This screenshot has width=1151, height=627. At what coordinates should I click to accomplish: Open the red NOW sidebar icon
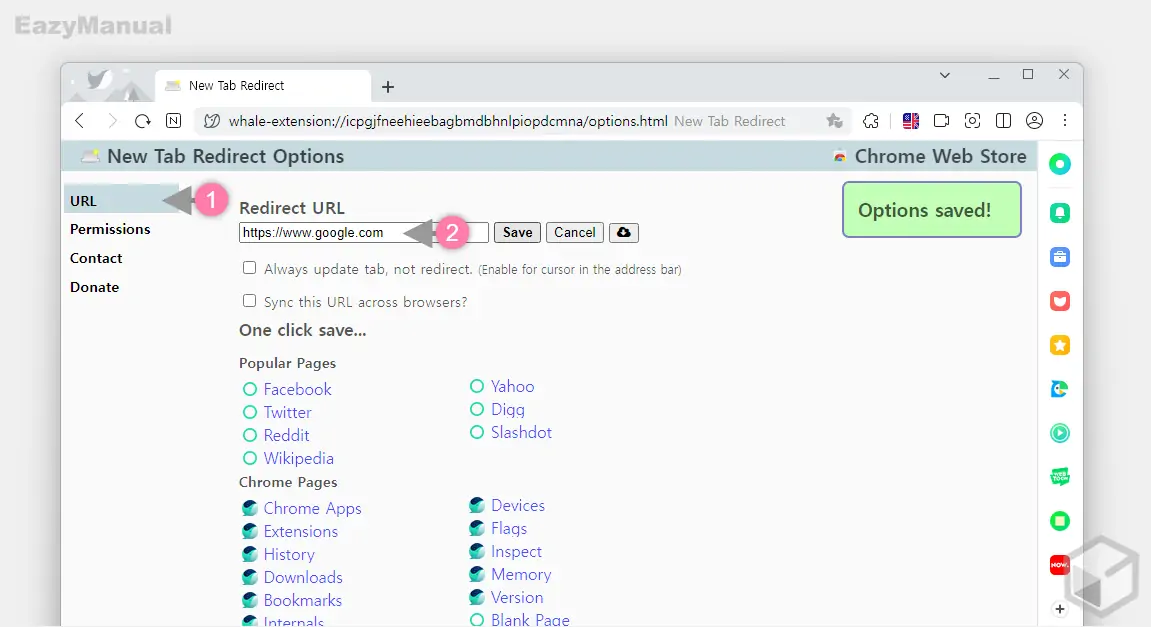1059,565
